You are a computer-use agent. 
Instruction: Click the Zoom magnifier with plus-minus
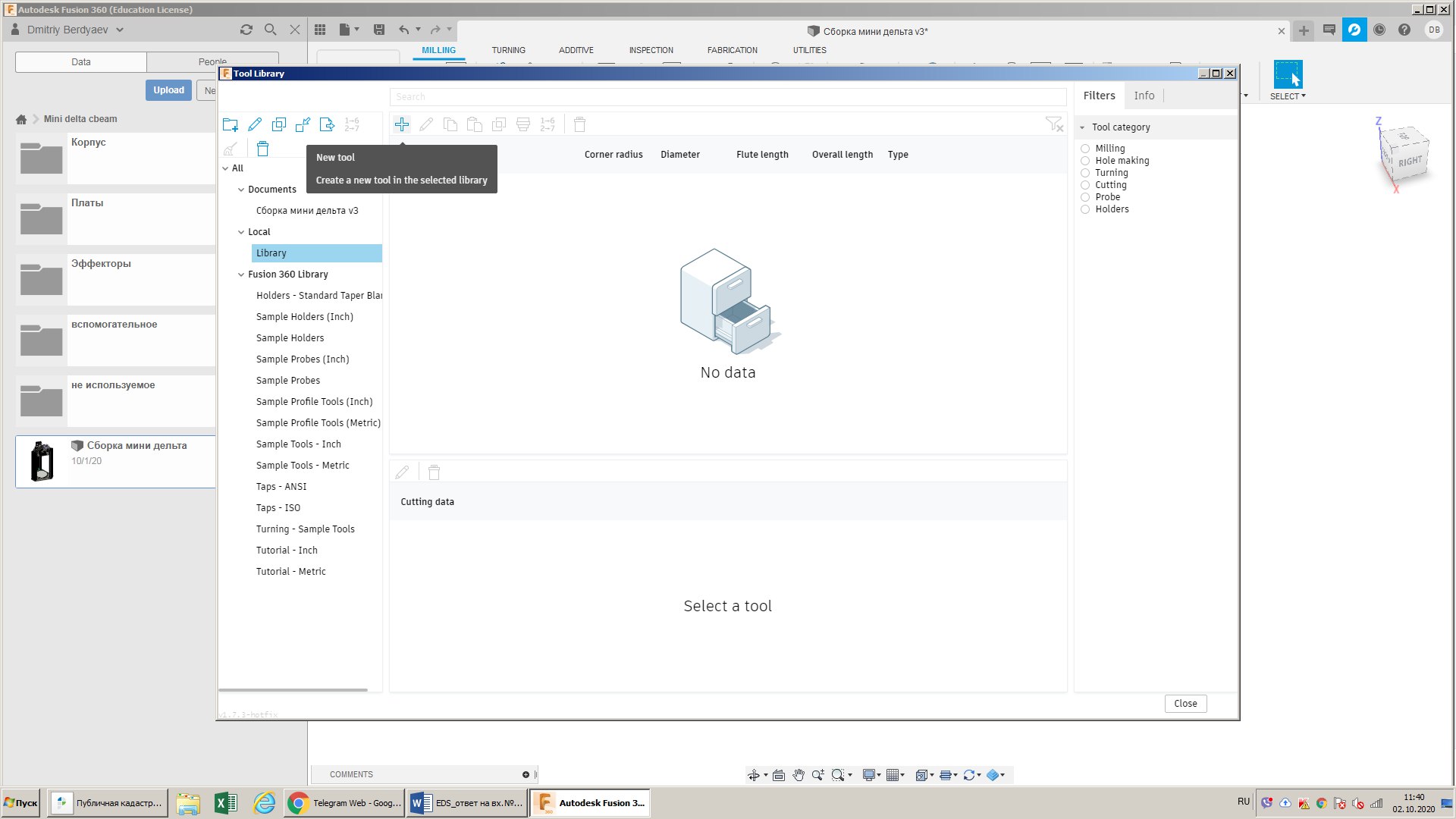click(818, 775)
